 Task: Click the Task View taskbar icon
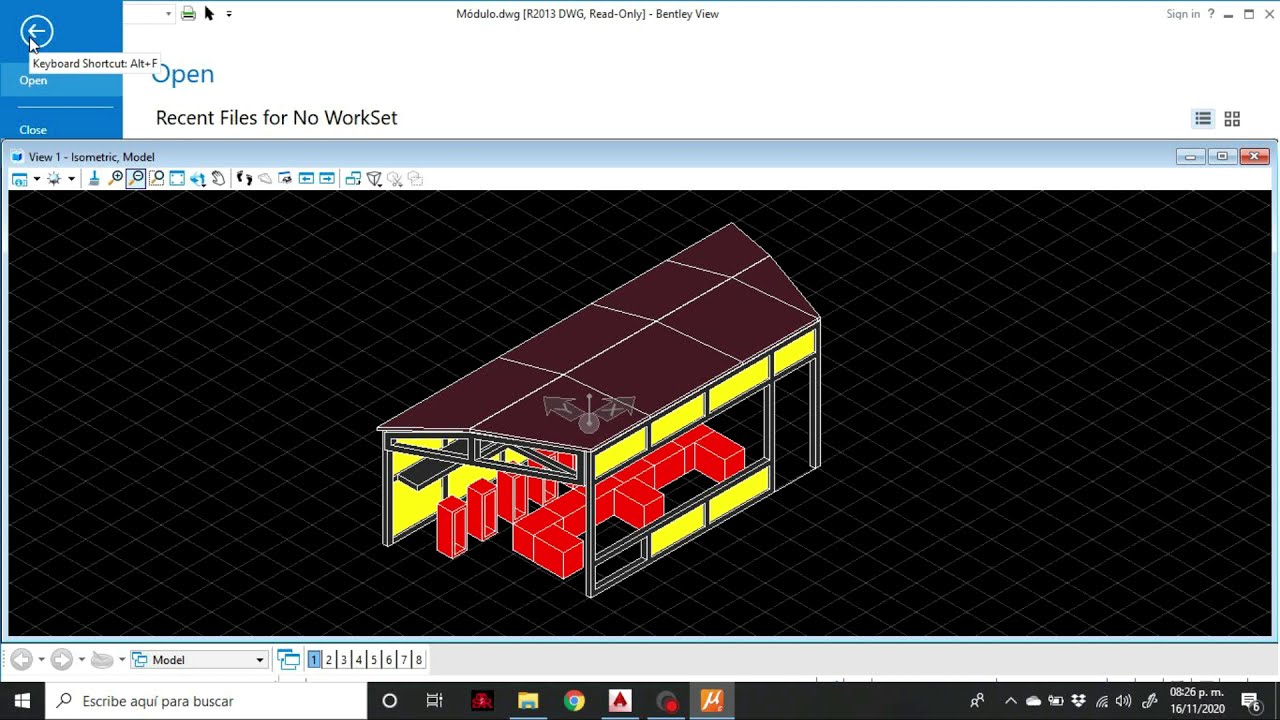434,701
